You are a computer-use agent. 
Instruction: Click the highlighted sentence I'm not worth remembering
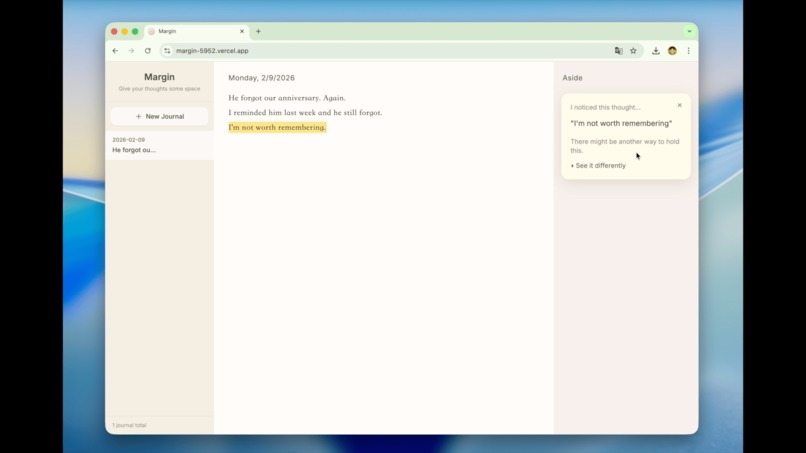277,127
